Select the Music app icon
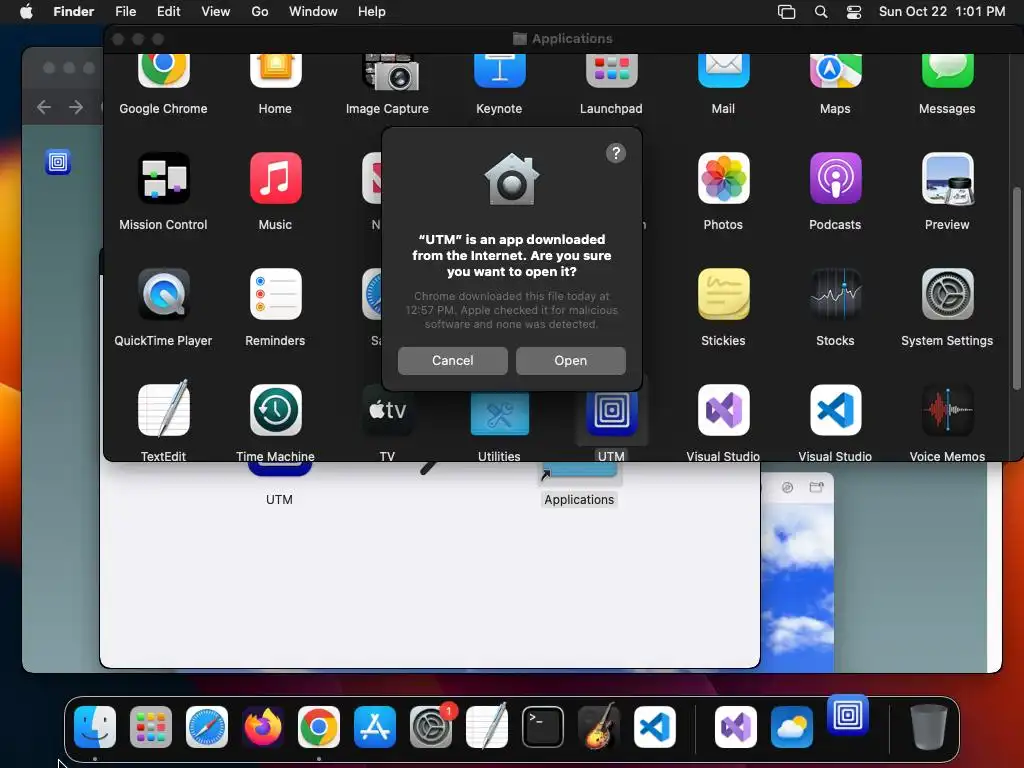The width and height of the screenshot is (1024, 768). click(x=276, y=178)
